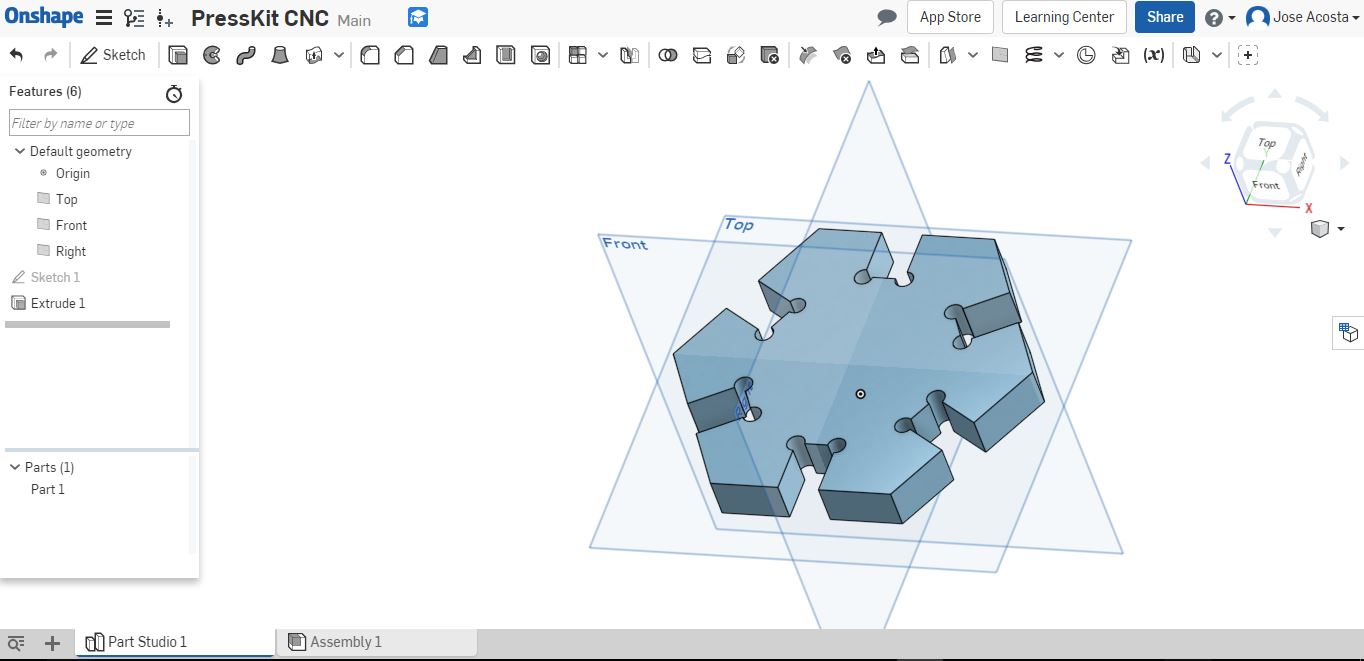This screenshot has width=1364, height=661.
Task: Select the Revolve tool
Action: 212,55
